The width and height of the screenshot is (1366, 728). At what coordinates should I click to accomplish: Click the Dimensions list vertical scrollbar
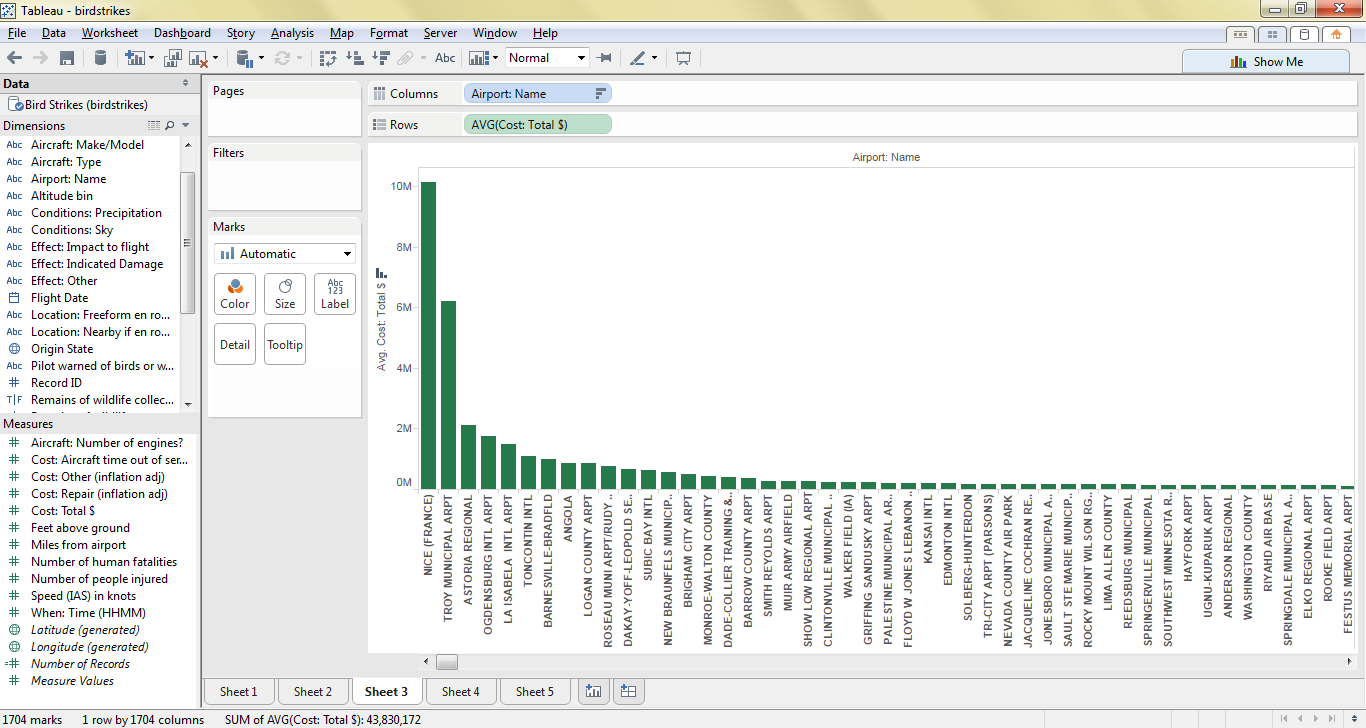coord(188,243)
